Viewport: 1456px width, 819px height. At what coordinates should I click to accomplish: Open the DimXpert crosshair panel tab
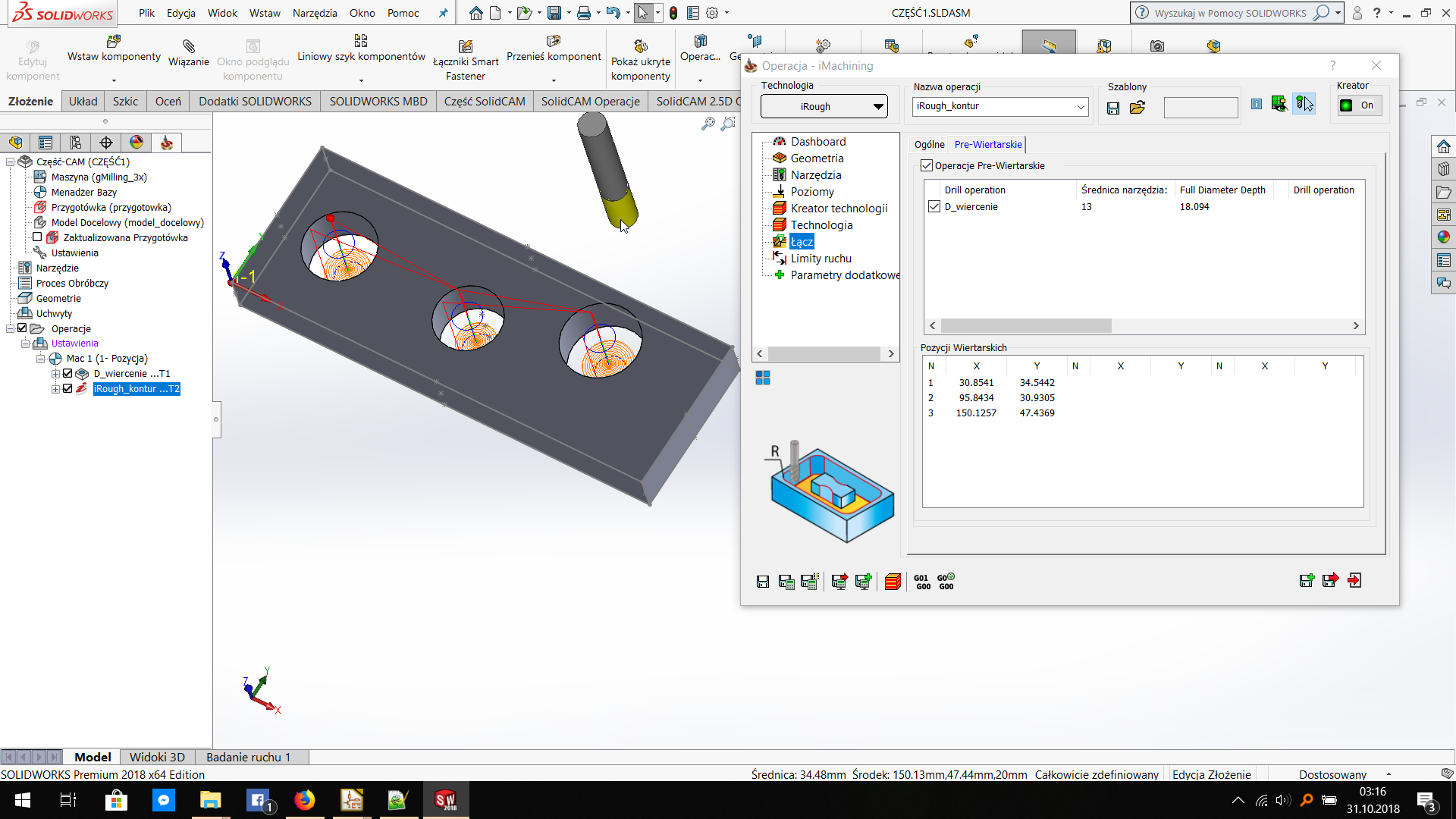click(106, 143)
